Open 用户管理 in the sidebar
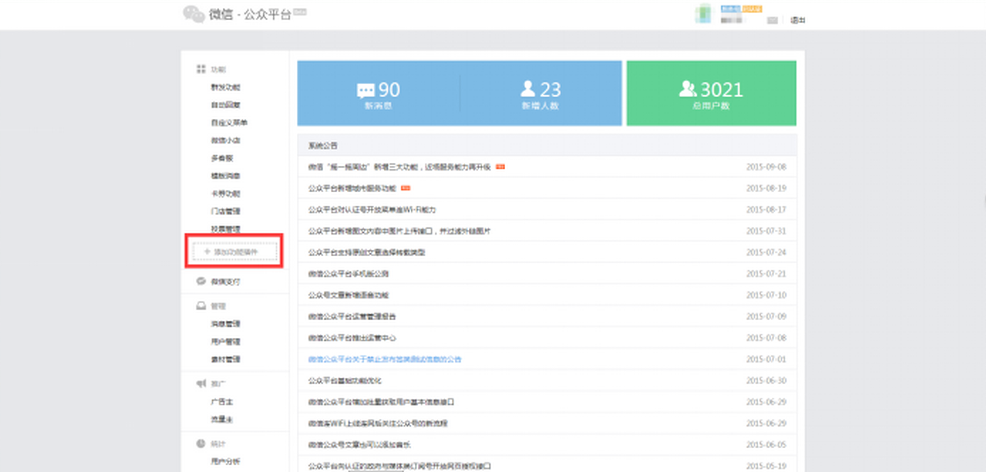The height and width of the screenshot is (473, 986). coord(225,342)
